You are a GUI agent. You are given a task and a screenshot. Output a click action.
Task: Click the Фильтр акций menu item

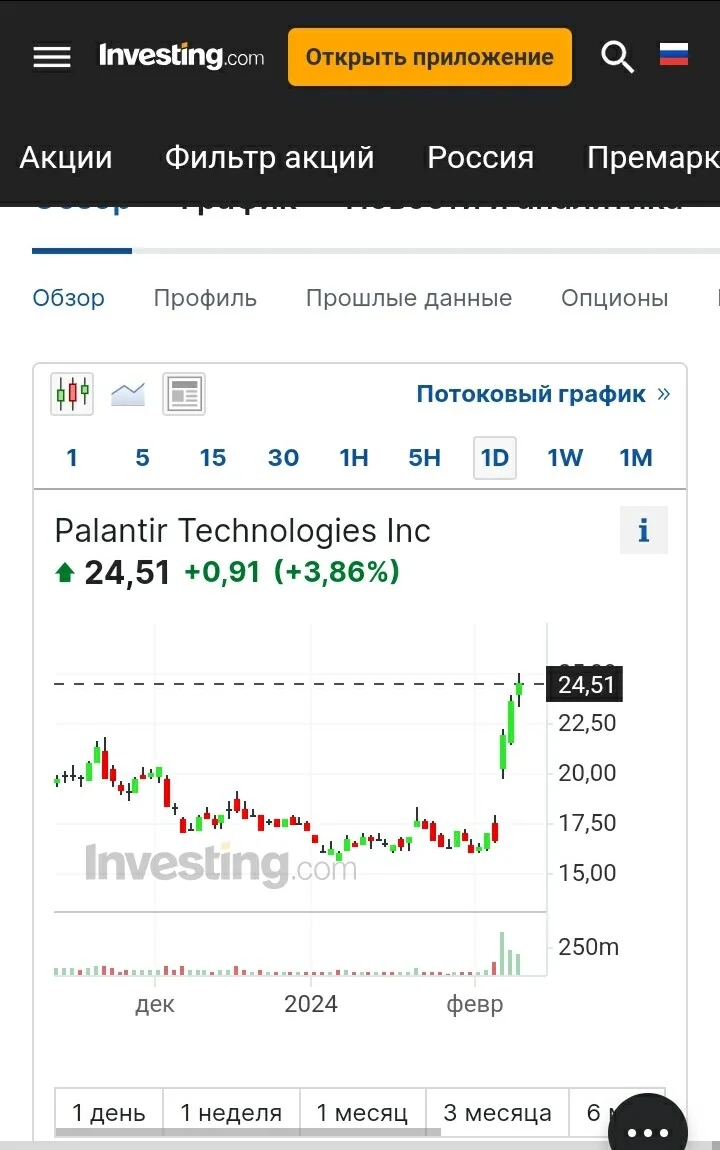point(269,157)
